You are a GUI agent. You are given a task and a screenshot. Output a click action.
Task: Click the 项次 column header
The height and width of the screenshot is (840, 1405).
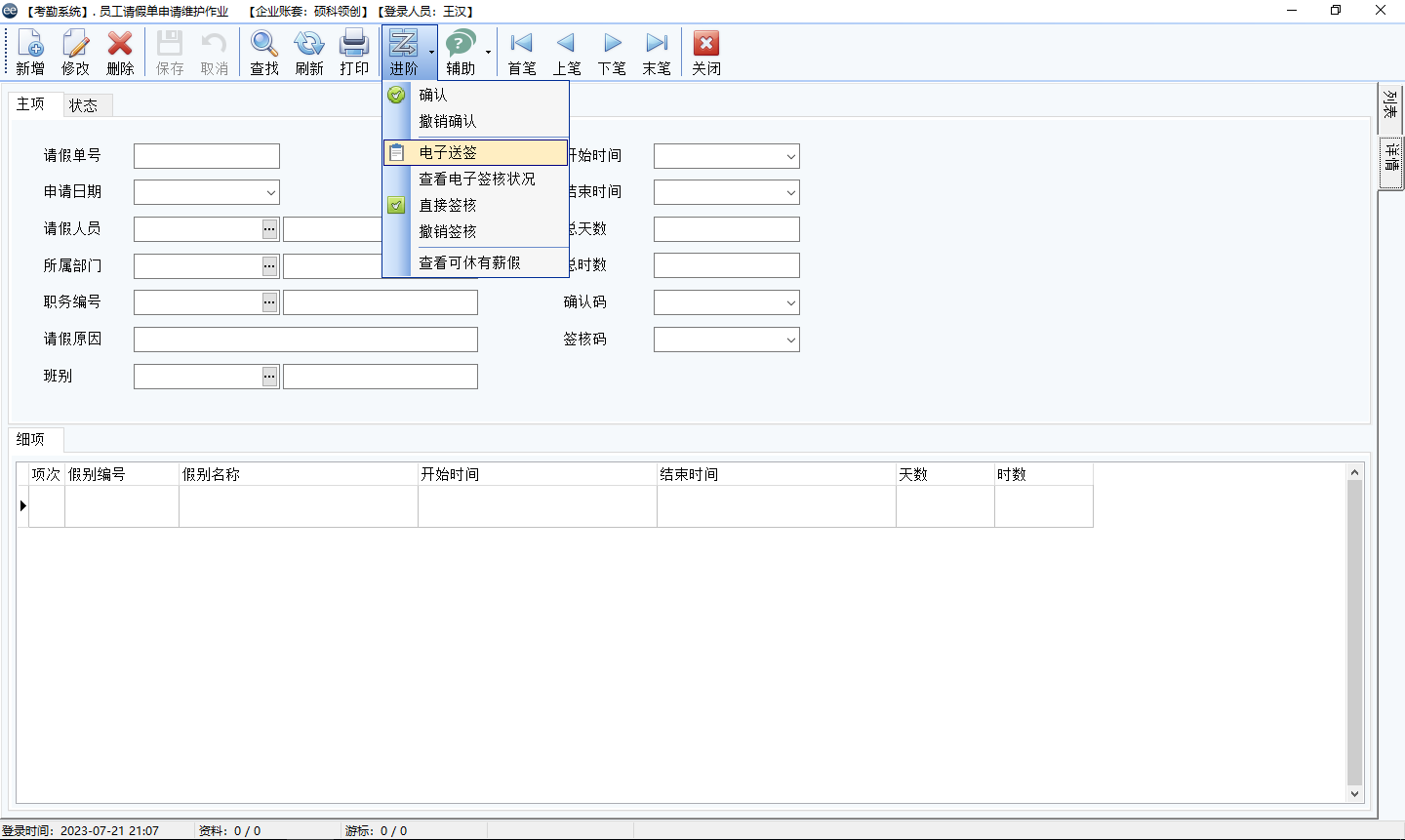click(x=46, y=474)
